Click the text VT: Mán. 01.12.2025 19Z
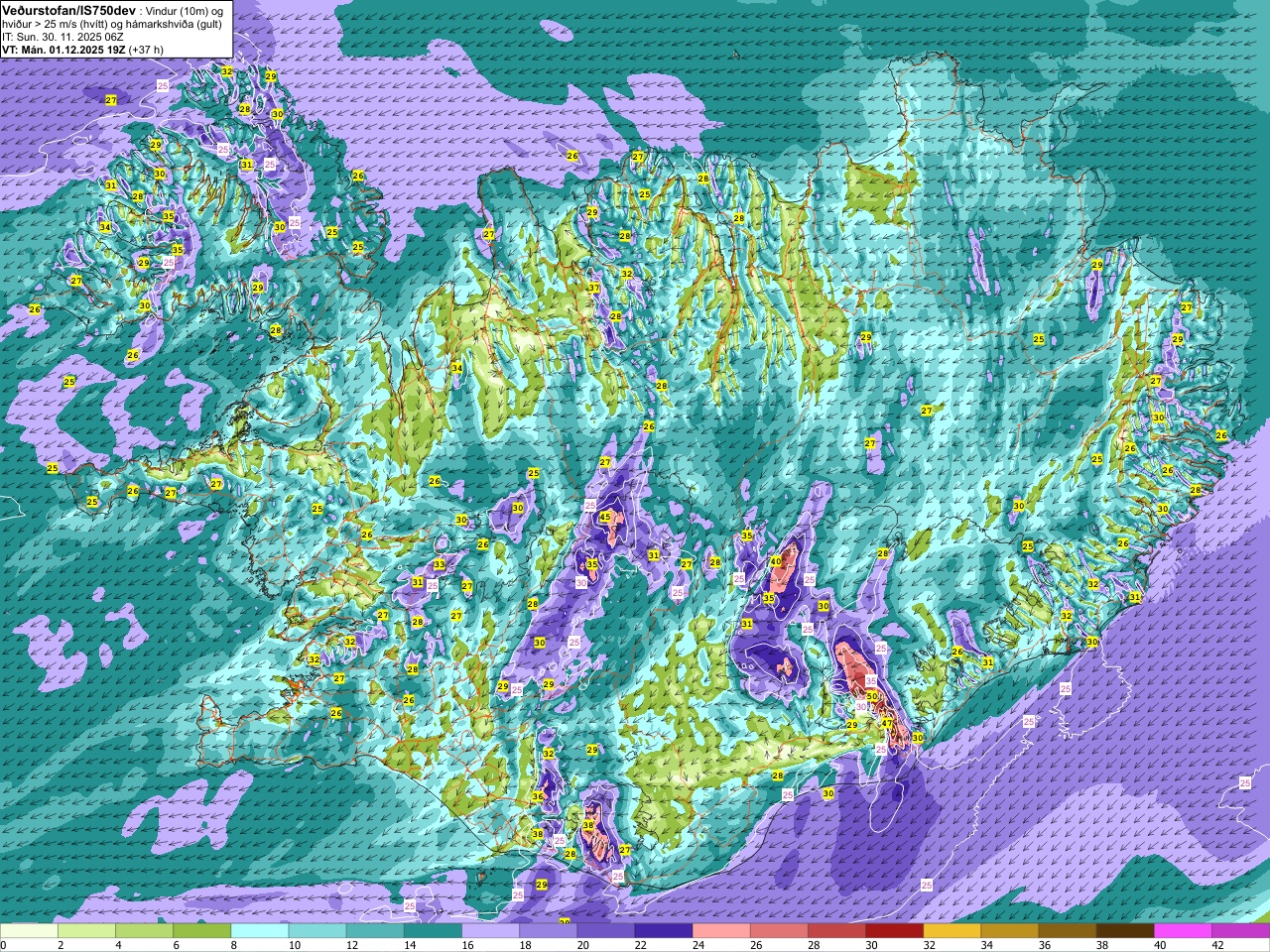The width and height of the screenshot is (1270, 952). pos(63,50)
